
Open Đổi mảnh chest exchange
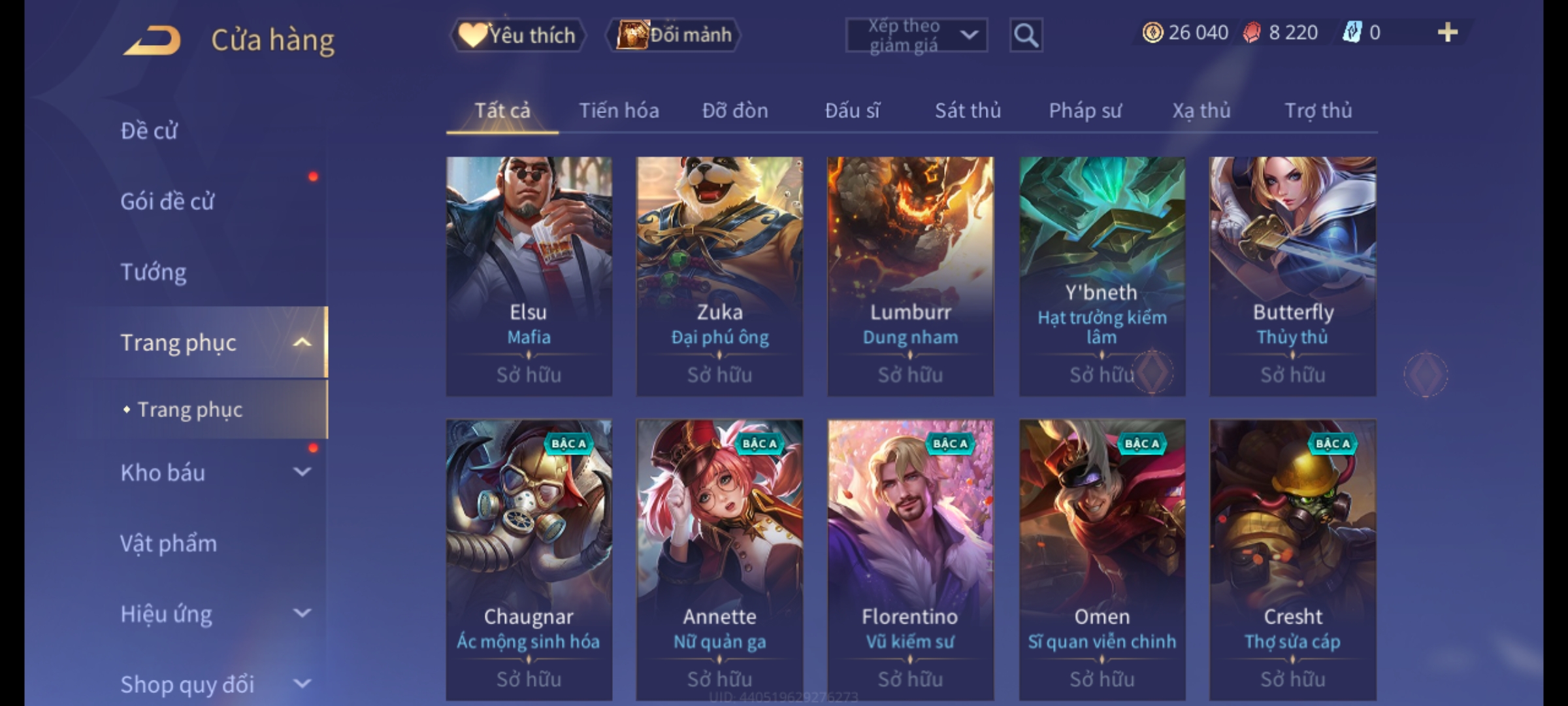(674, 35)
